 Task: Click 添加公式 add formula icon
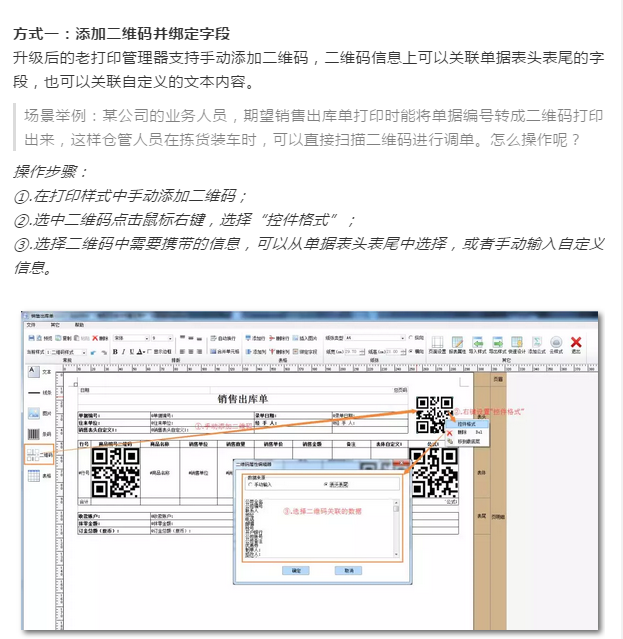[x=537, y=342]
